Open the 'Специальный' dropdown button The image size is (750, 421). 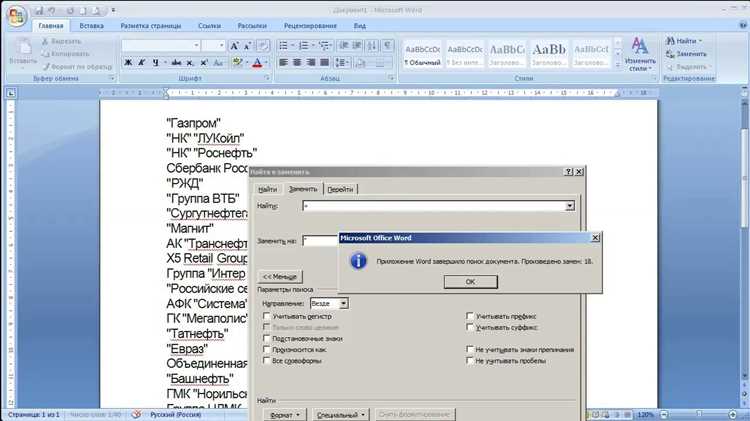pos(341,415)
